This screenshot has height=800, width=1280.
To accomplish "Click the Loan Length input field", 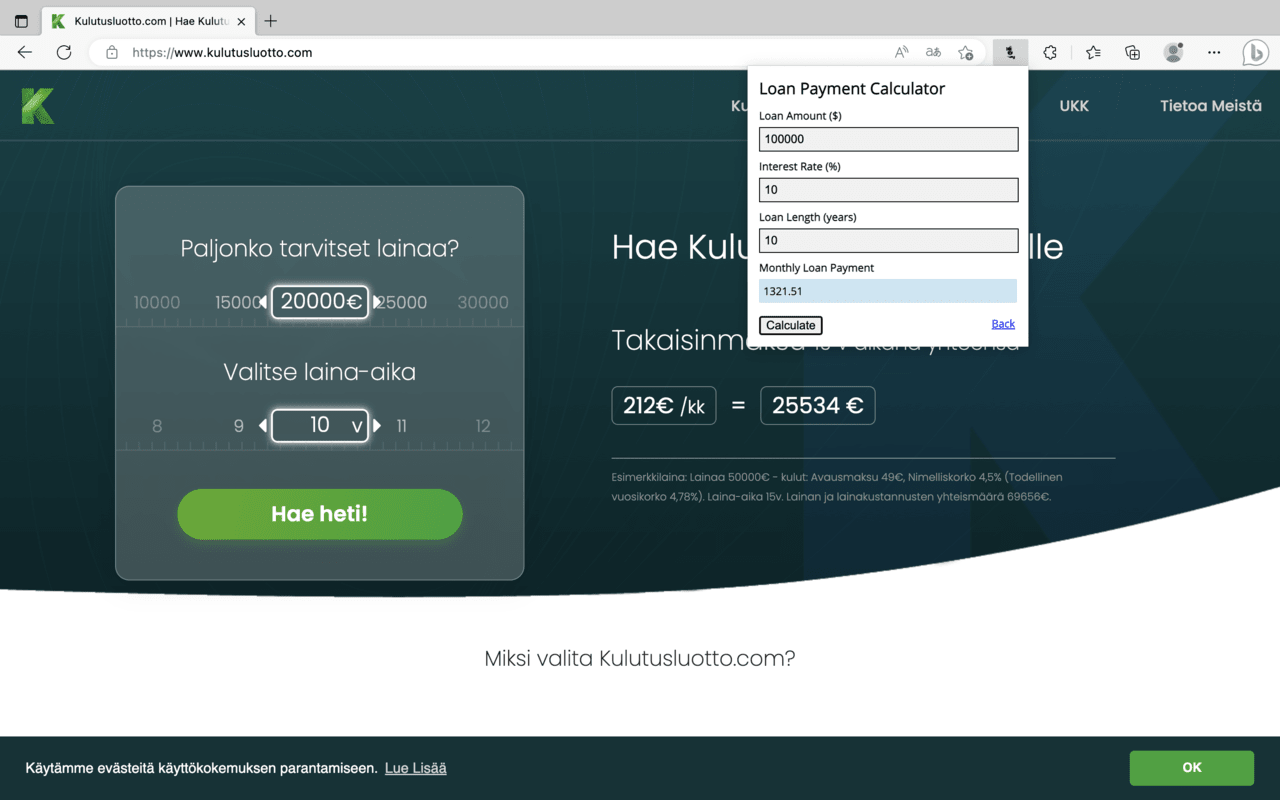I will [x=888, y=240].
